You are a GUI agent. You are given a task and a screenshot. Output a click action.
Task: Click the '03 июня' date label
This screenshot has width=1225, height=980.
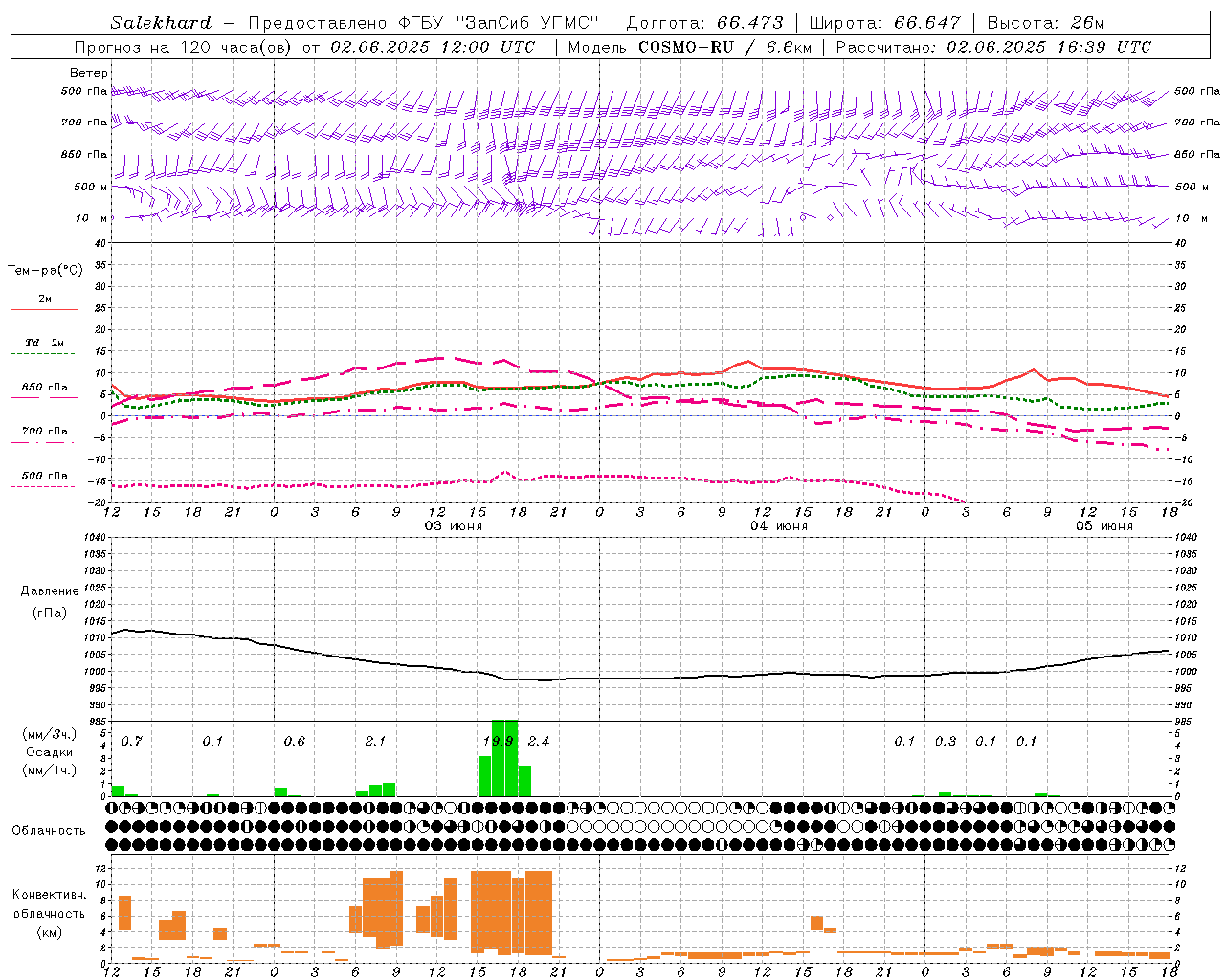pyautogui.click(x=454, y=526)
